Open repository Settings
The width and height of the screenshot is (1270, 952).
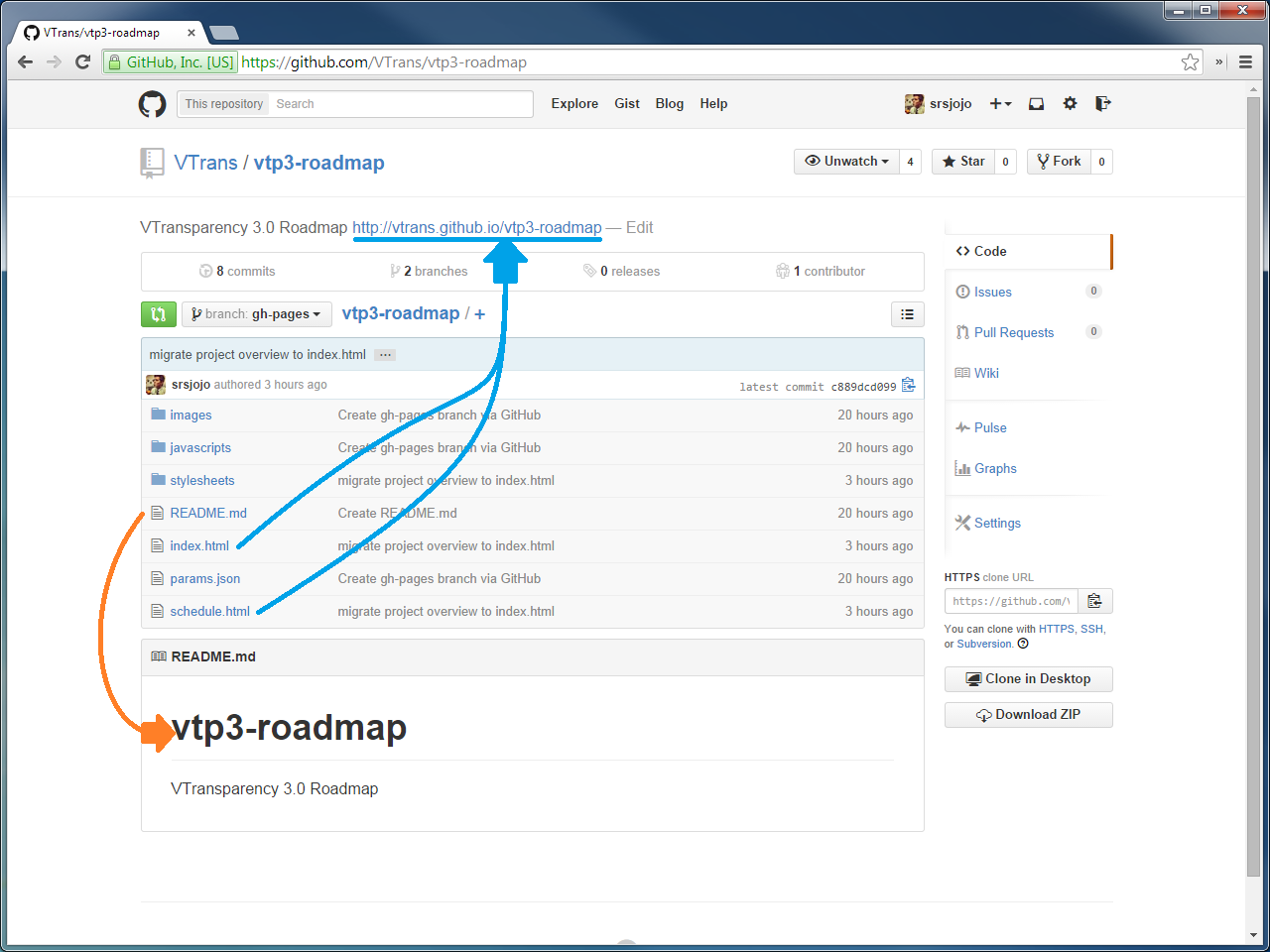pos(997,523)
